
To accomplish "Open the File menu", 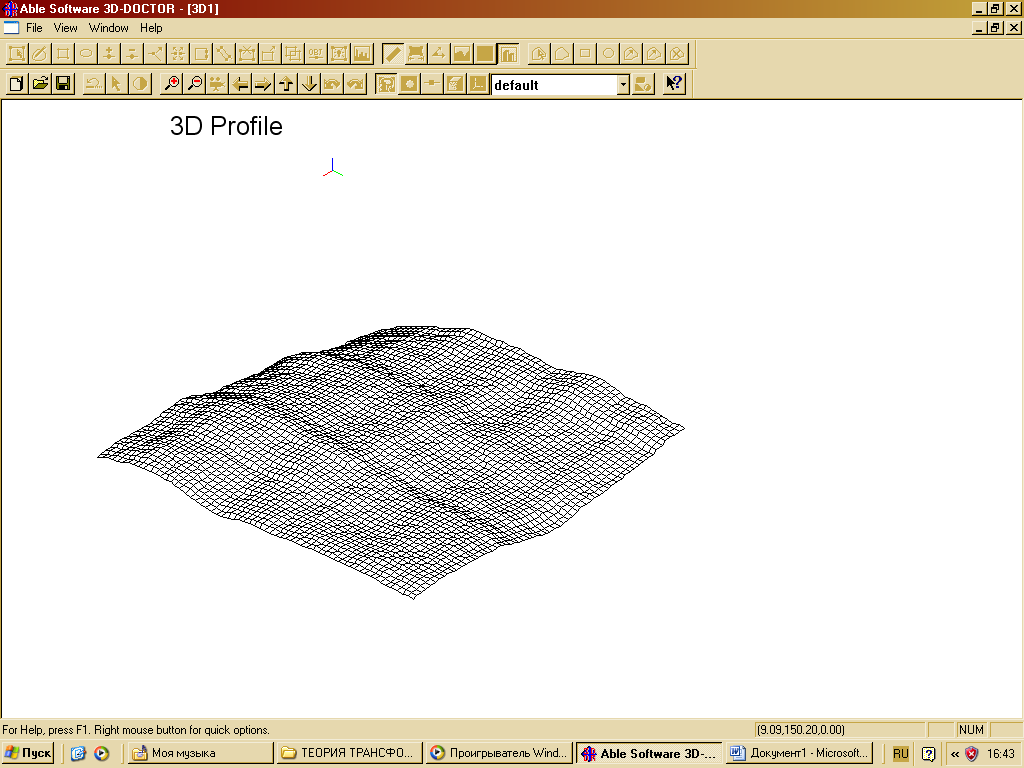I will point(34,28).
